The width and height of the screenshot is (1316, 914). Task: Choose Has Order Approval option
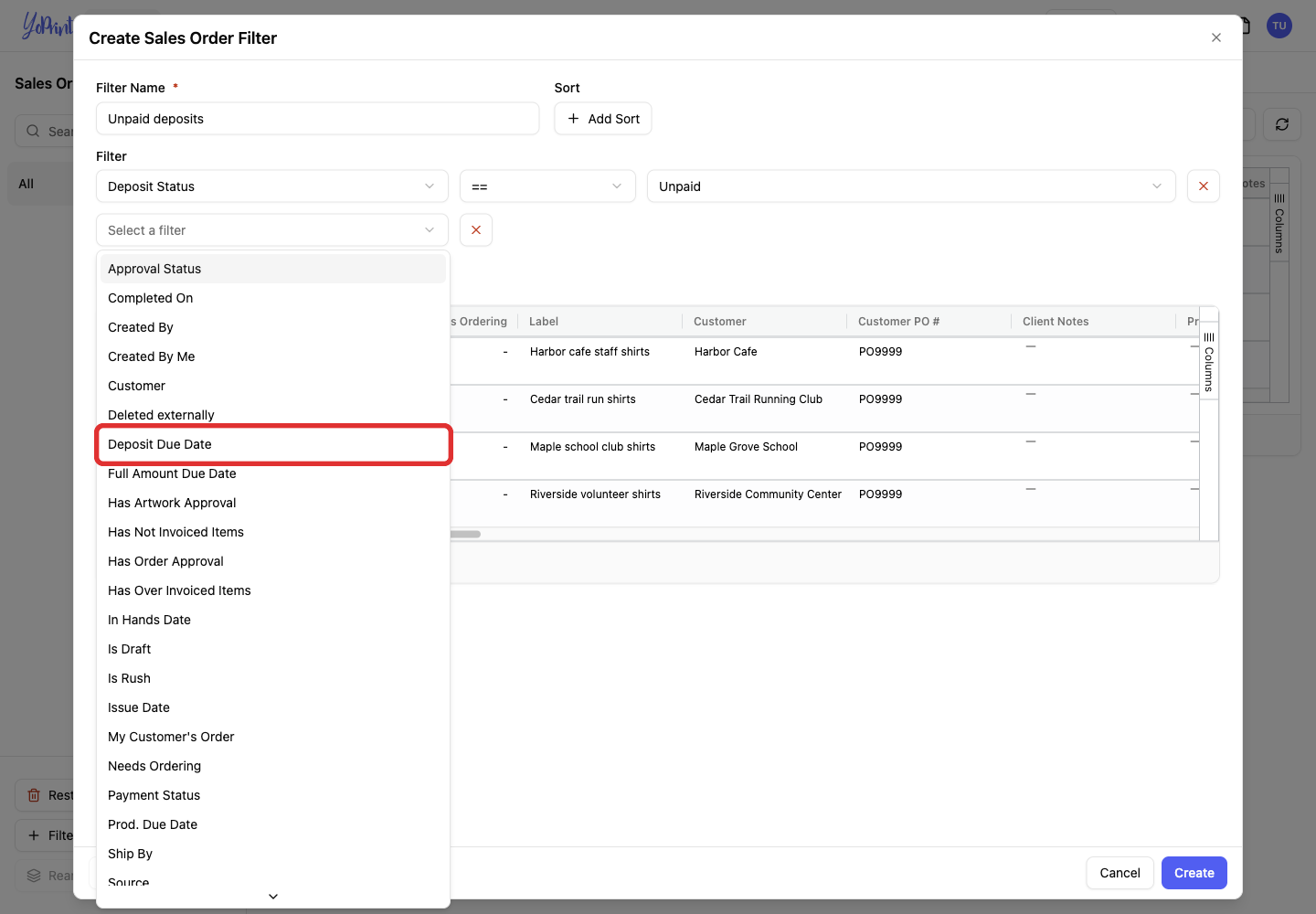coord(273,561)
